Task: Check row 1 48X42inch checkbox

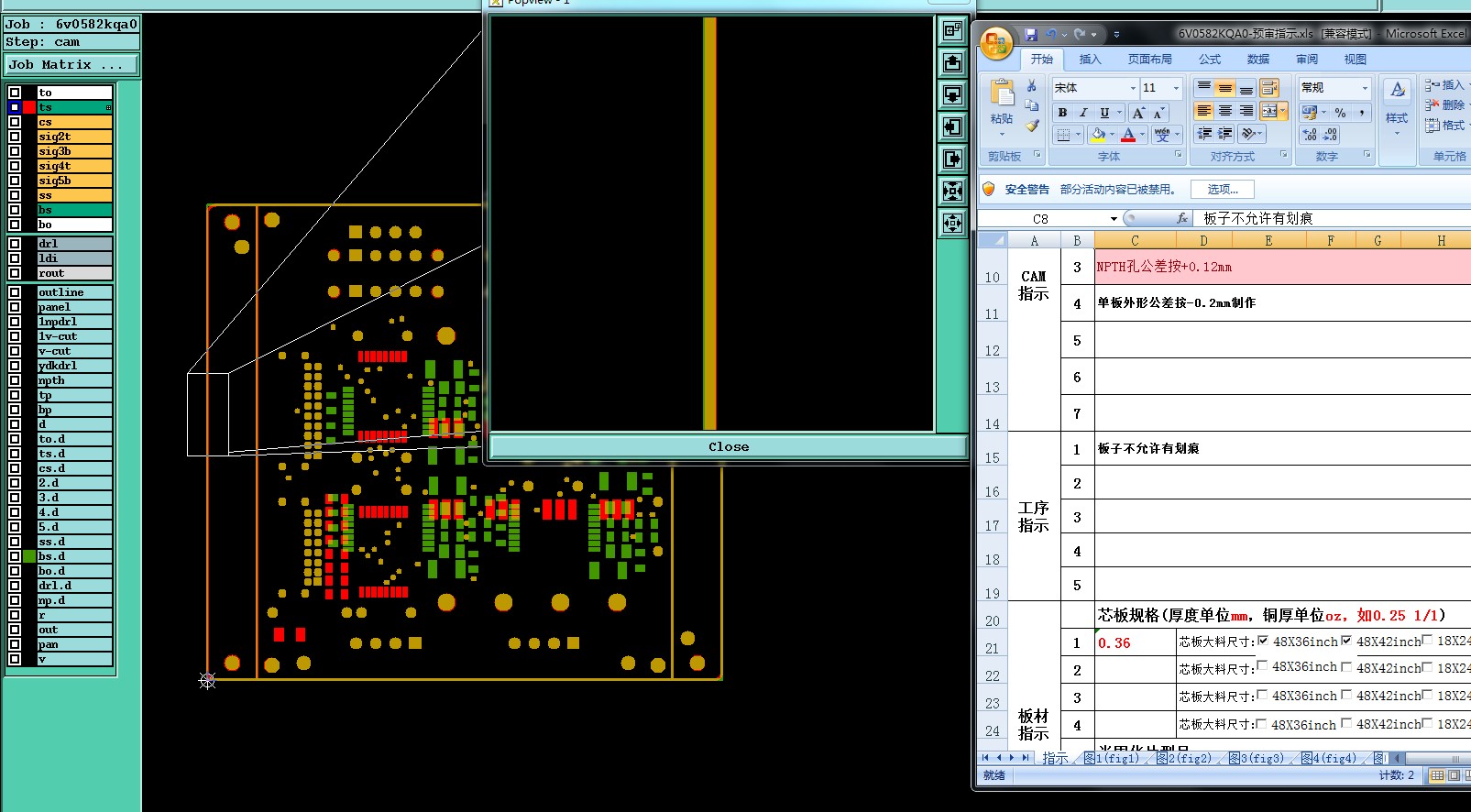Action: (1346, 641)
